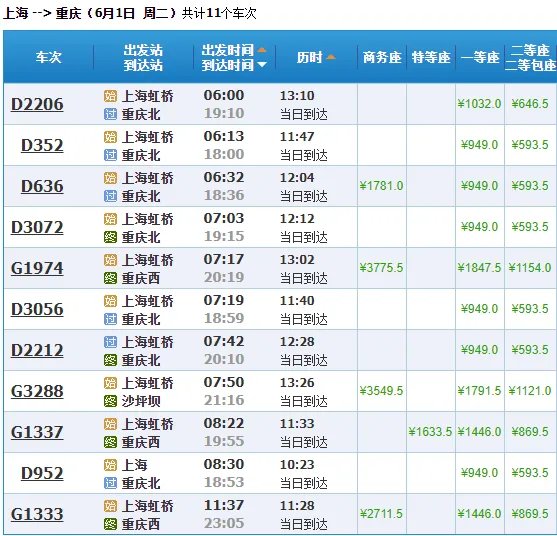Image resolution: width=557 pixels, height=536 pixels.
Task: Click pass-through 过 icon in D636 row
Action: pos(110,196)
